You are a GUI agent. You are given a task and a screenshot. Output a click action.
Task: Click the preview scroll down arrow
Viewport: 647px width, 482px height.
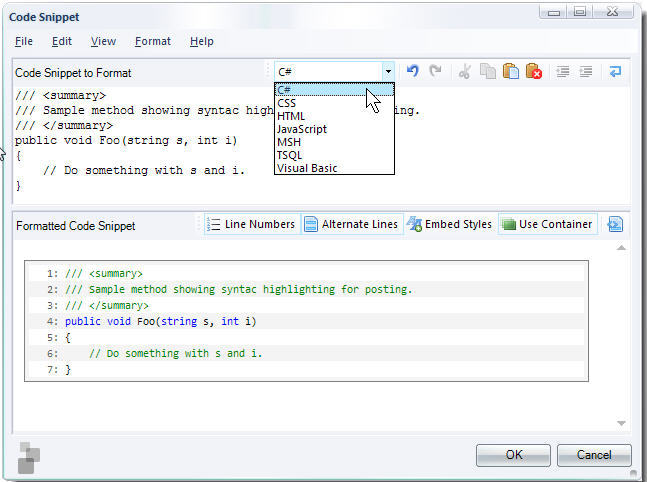[x=621, y=423]
